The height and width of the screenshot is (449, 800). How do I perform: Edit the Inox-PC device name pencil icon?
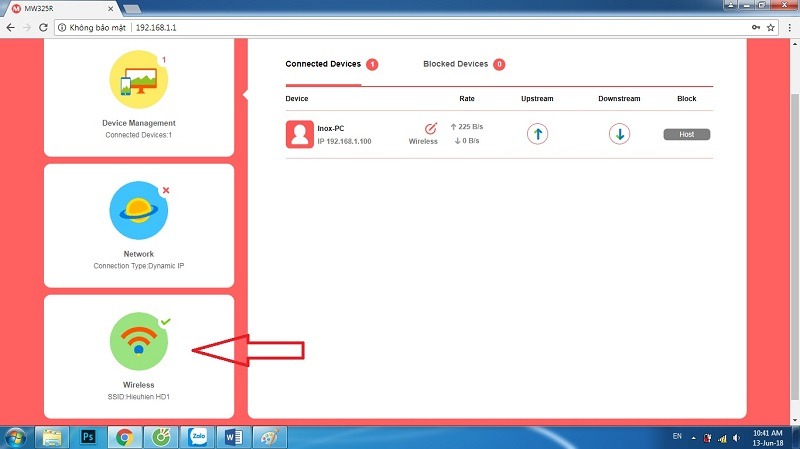point(431,128)
